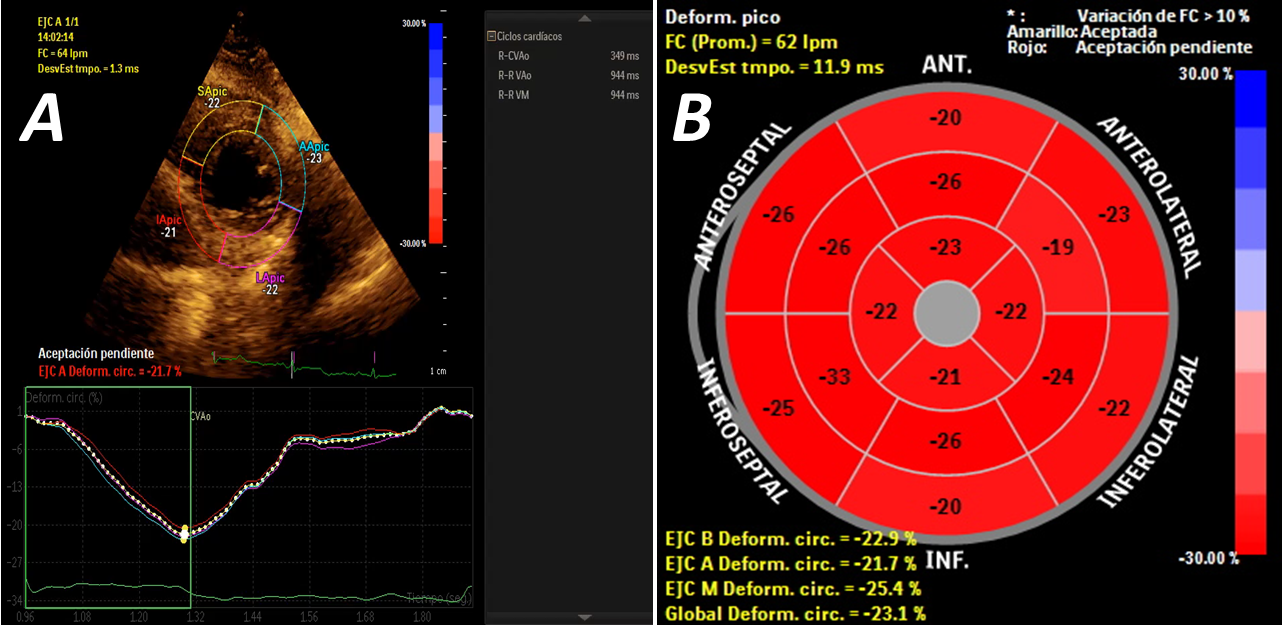The width and height of the screenshot is (1282, 625).
Task: Collapse the Ciclos cardíacos tree section
Action: coord(491,36)
